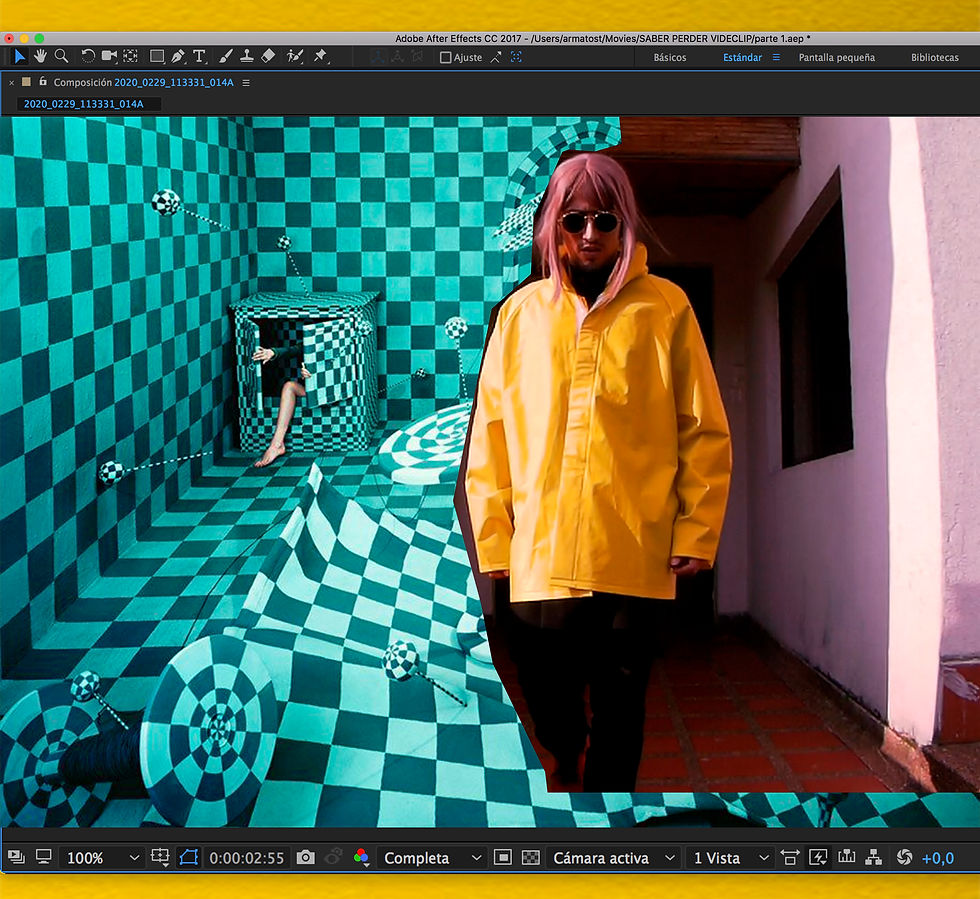
Task: Switch to the Bibliotecas workspace
Action: [934, 58]
